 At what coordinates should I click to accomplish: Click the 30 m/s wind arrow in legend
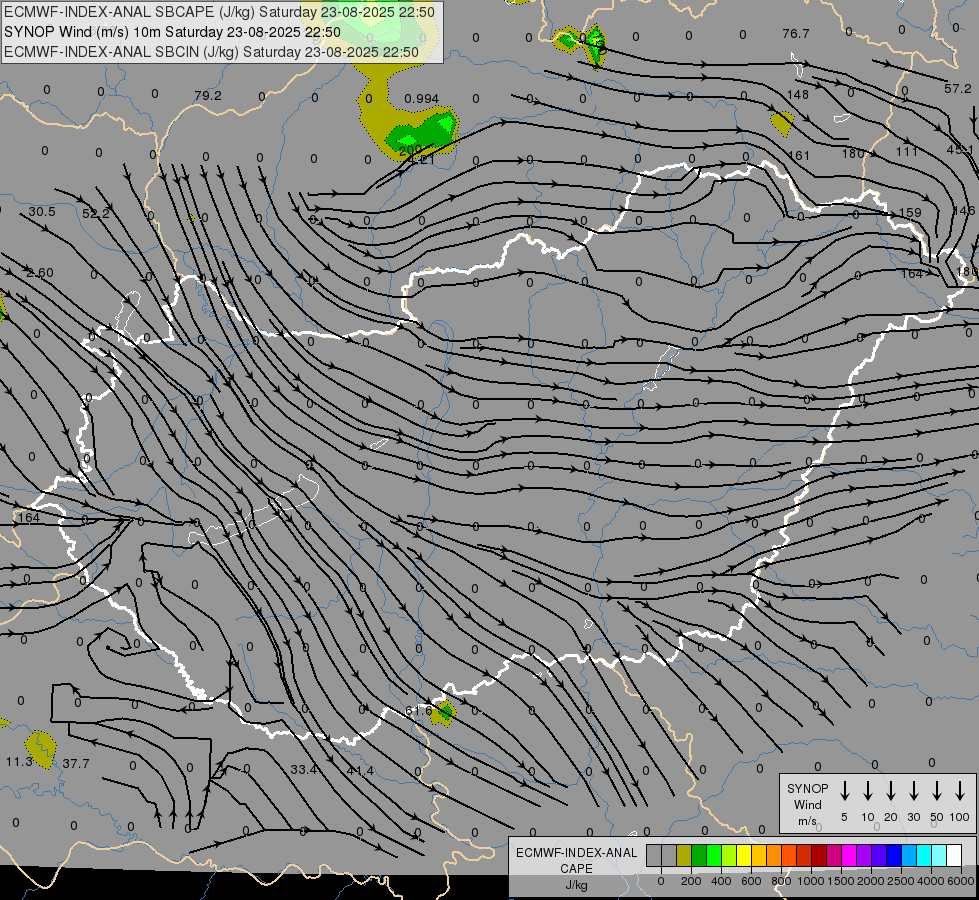913,791
